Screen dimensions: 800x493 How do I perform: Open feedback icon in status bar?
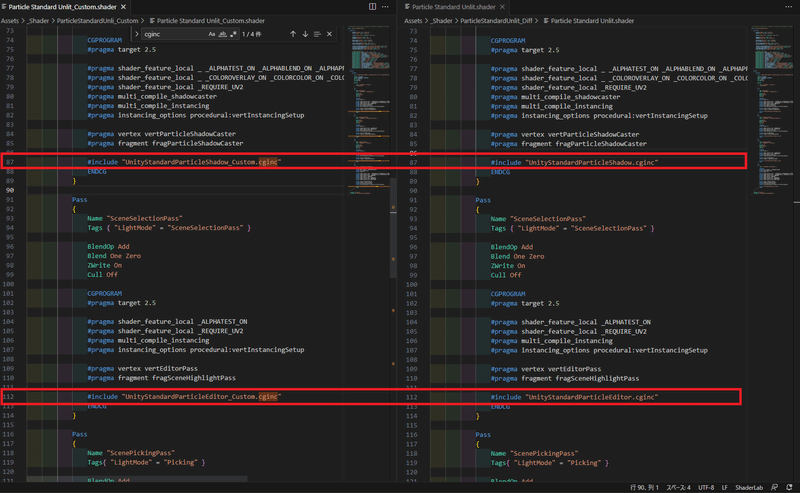click(x=774, y=488)
